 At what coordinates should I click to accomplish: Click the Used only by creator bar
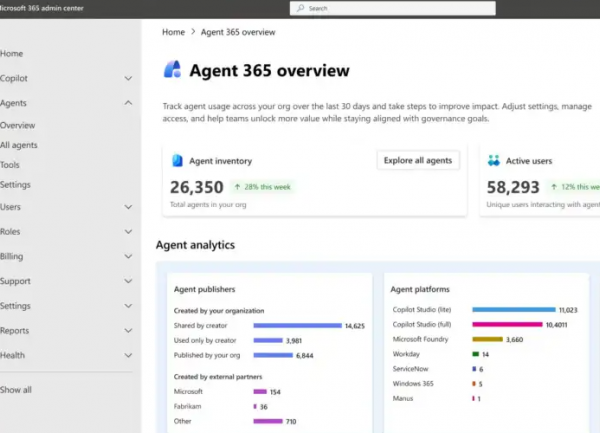coord(268,340)
